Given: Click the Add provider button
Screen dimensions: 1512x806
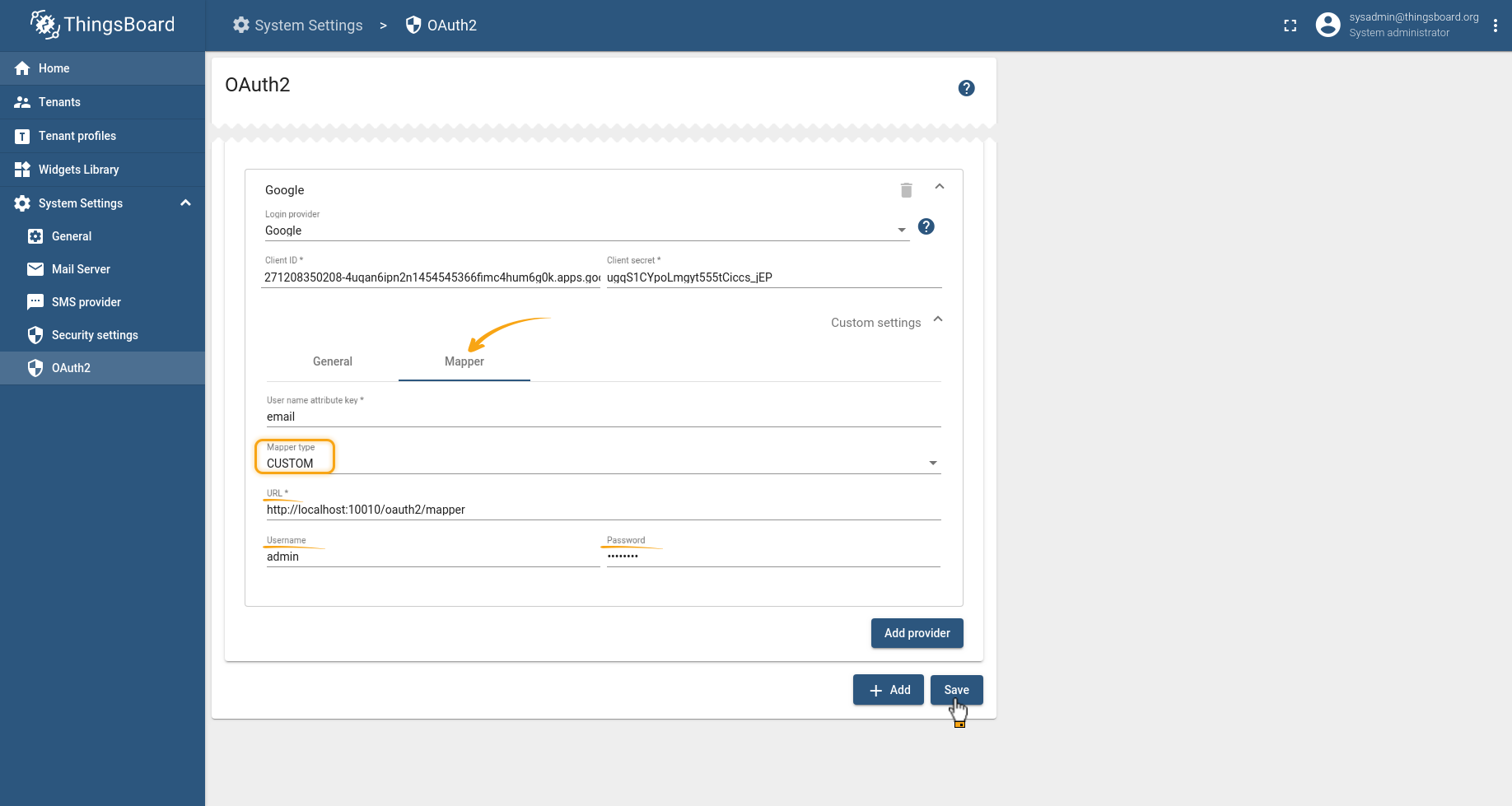Looking at the screenshot, I should 917,633.
